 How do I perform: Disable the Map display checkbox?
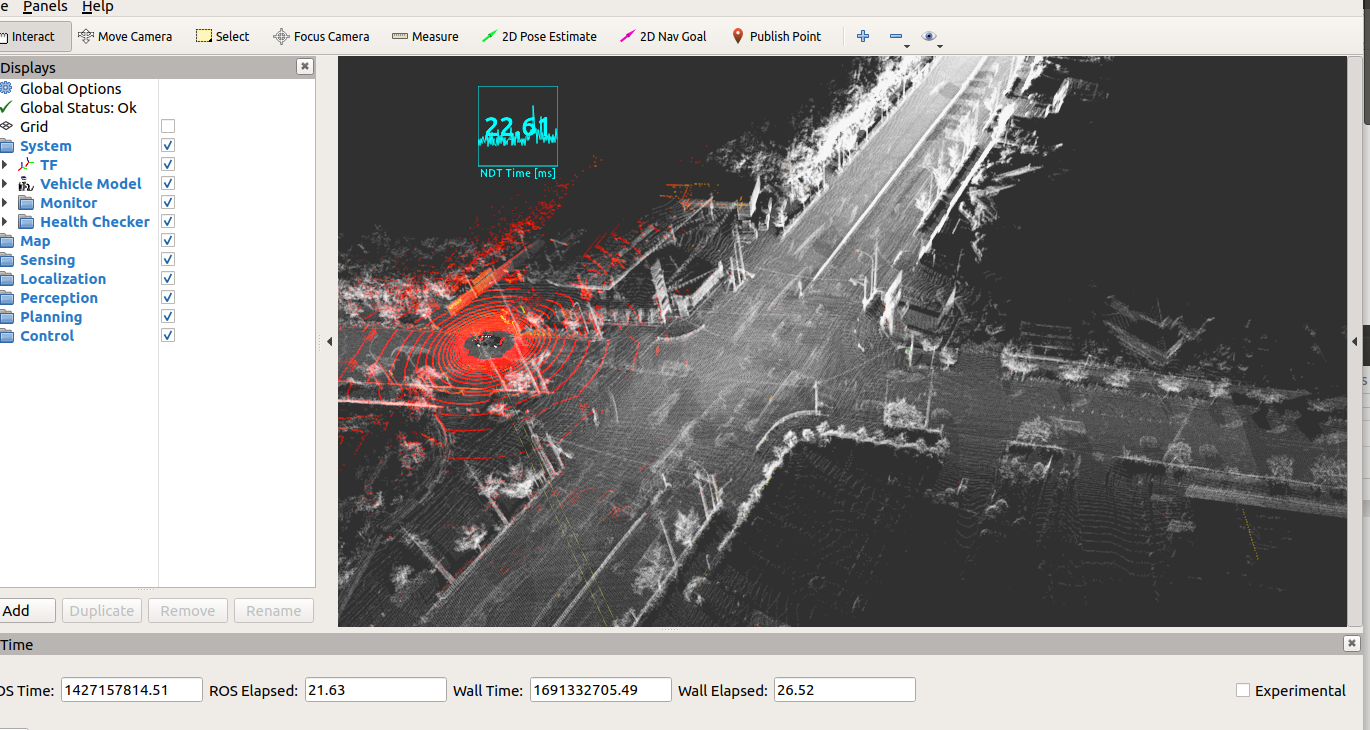pos(168,240)
